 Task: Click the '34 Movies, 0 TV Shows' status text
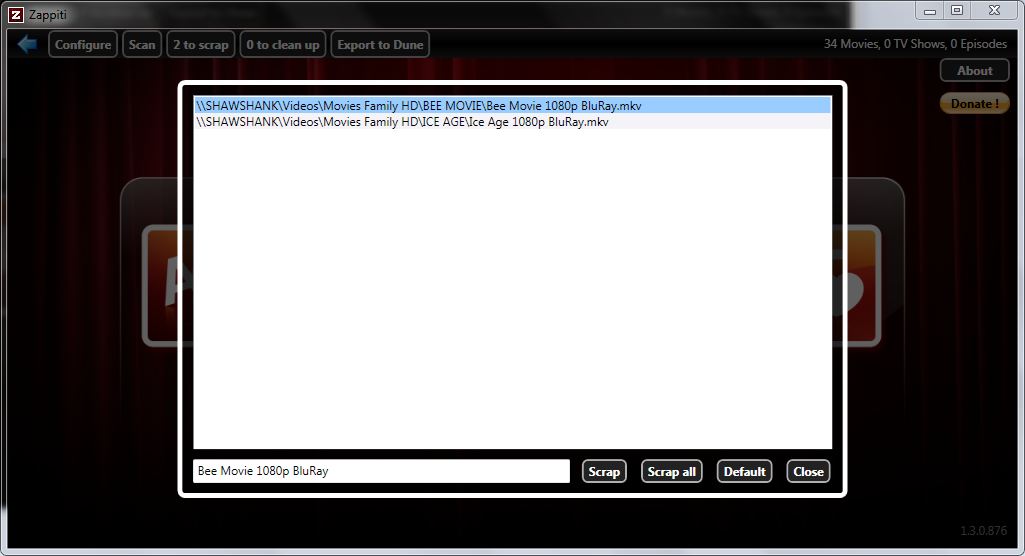tap(915, 44)
